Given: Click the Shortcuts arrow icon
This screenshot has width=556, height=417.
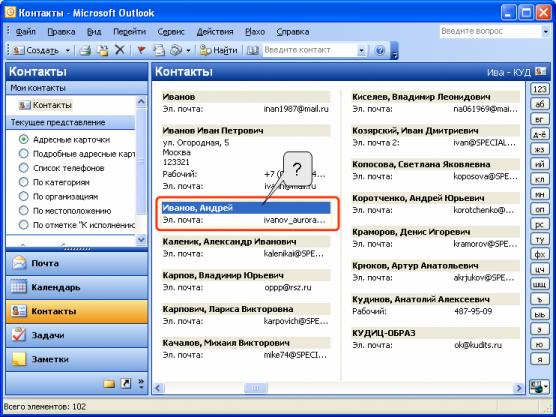Looking at the screenshot, I should [x=126, y=383].
